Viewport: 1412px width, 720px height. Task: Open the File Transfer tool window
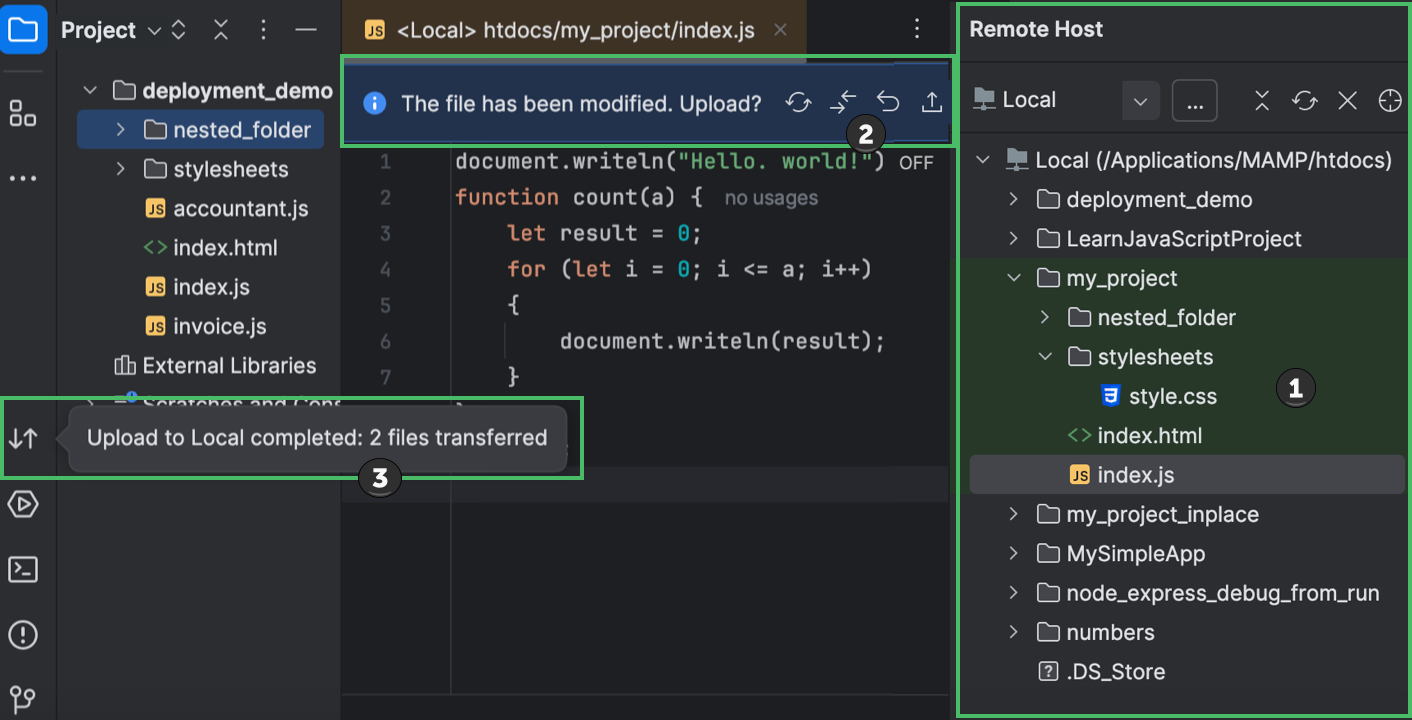pos(22,437)
